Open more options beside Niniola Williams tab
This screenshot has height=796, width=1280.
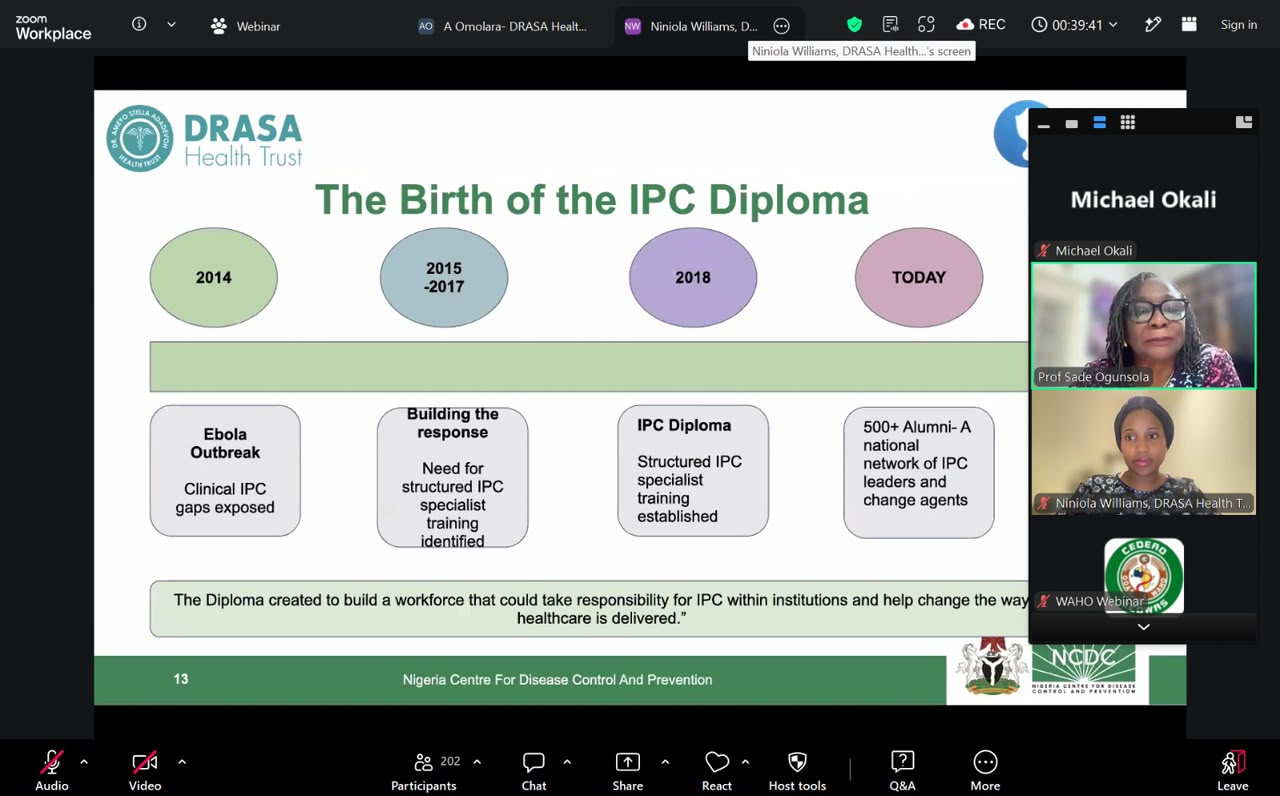[x=781, y=26]
